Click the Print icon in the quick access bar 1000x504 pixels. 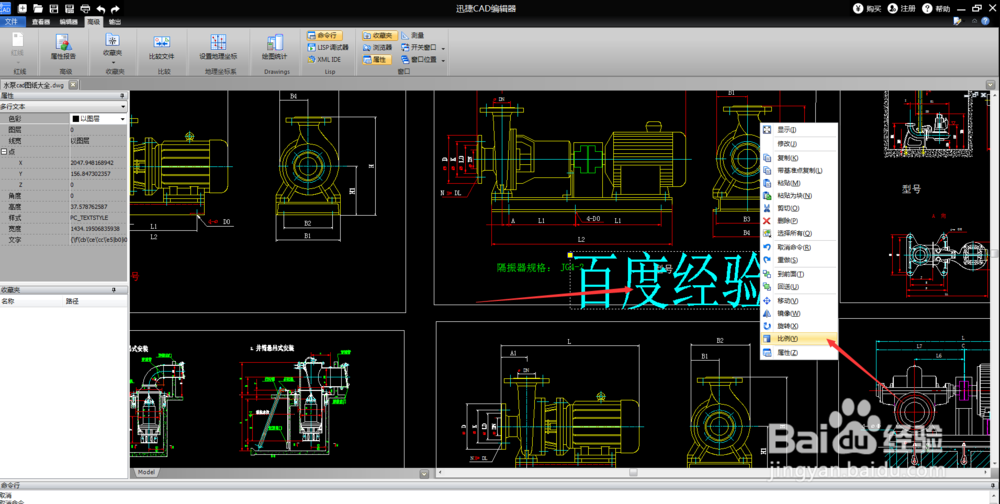pyautogui.click(x=85, y=9)
